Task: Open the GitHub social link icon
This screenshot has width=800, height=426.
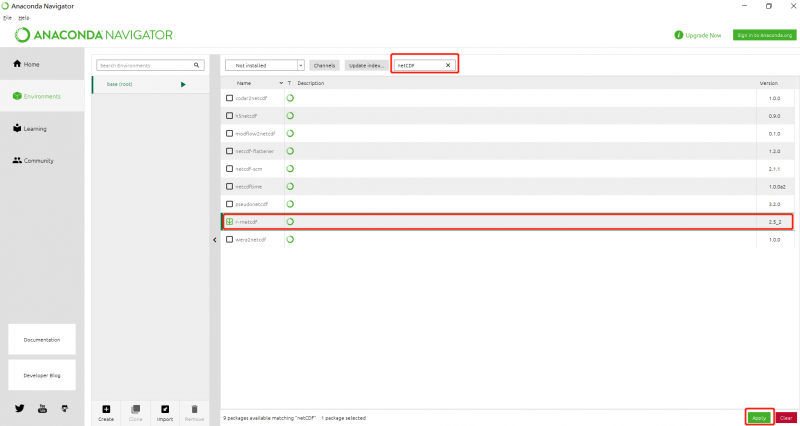Action: point(65,408)
